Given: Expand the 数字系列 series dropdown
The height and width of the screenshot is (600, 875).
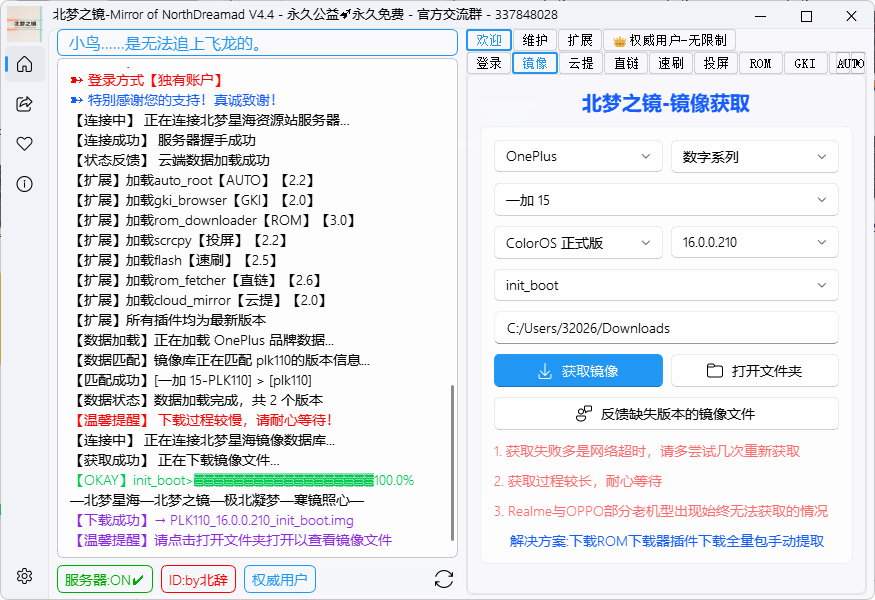Looking at the screenshot, I should pyautogui.click(x=754, y=157).
